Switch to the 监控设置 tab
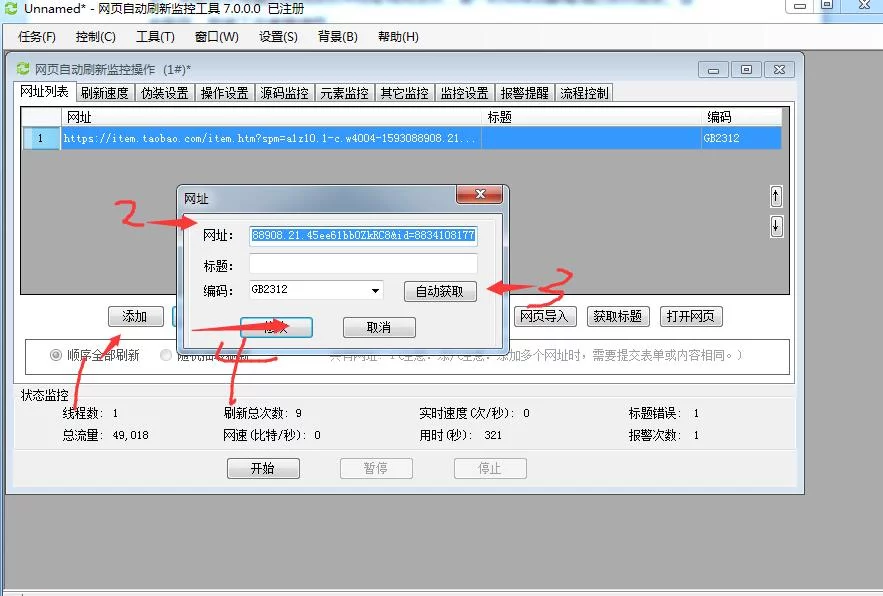This screenshot has height=596, width=883. [x=465, y=93]
